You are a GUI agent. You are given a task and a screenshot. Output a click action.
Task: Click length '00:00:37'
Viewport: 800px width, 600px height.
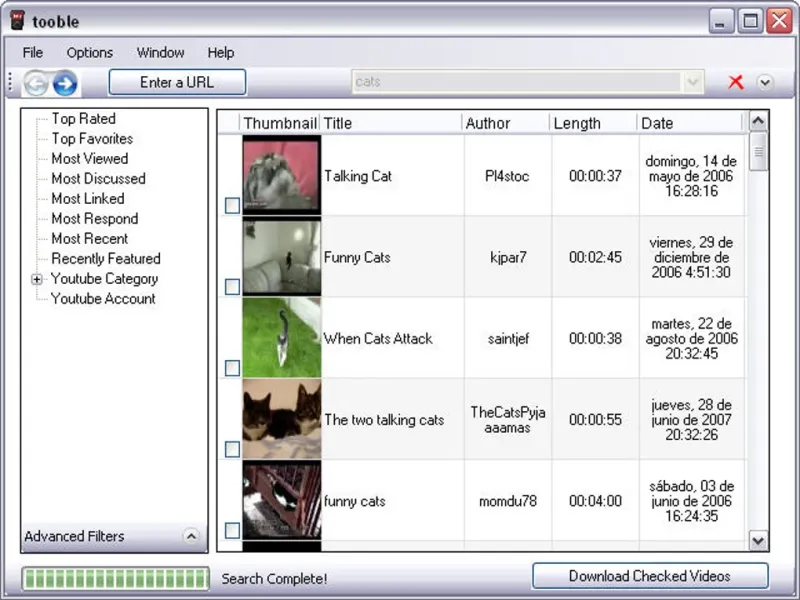[595, 176]
